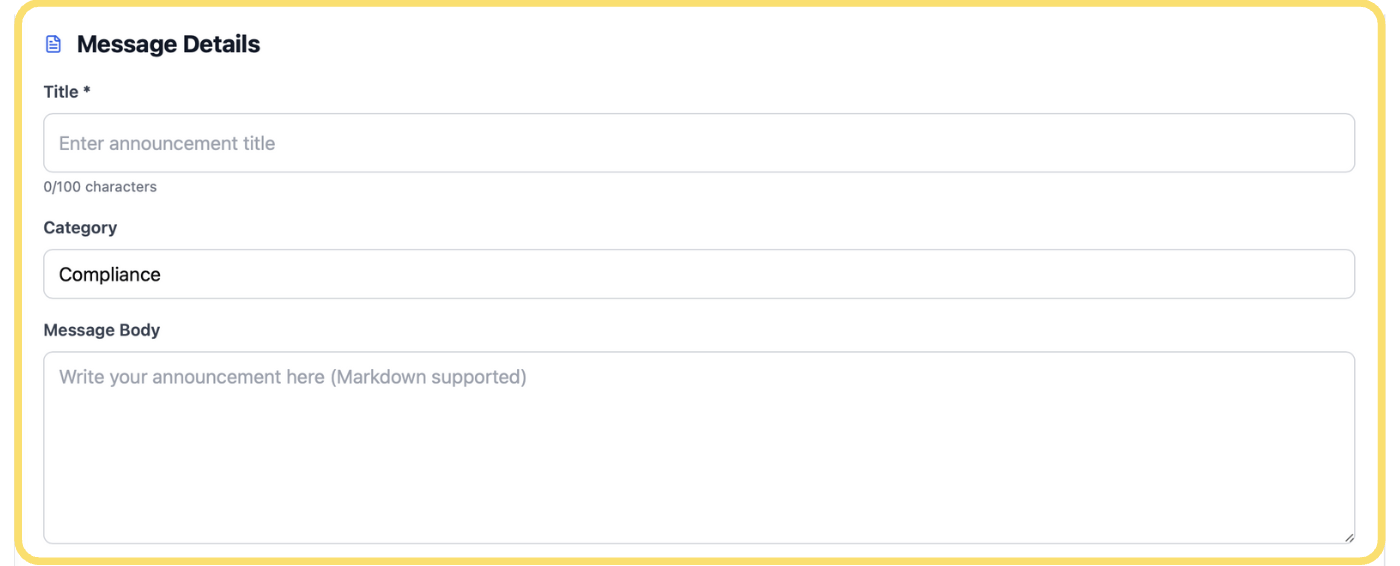Click the Message Body label

(x=101, y=330)
